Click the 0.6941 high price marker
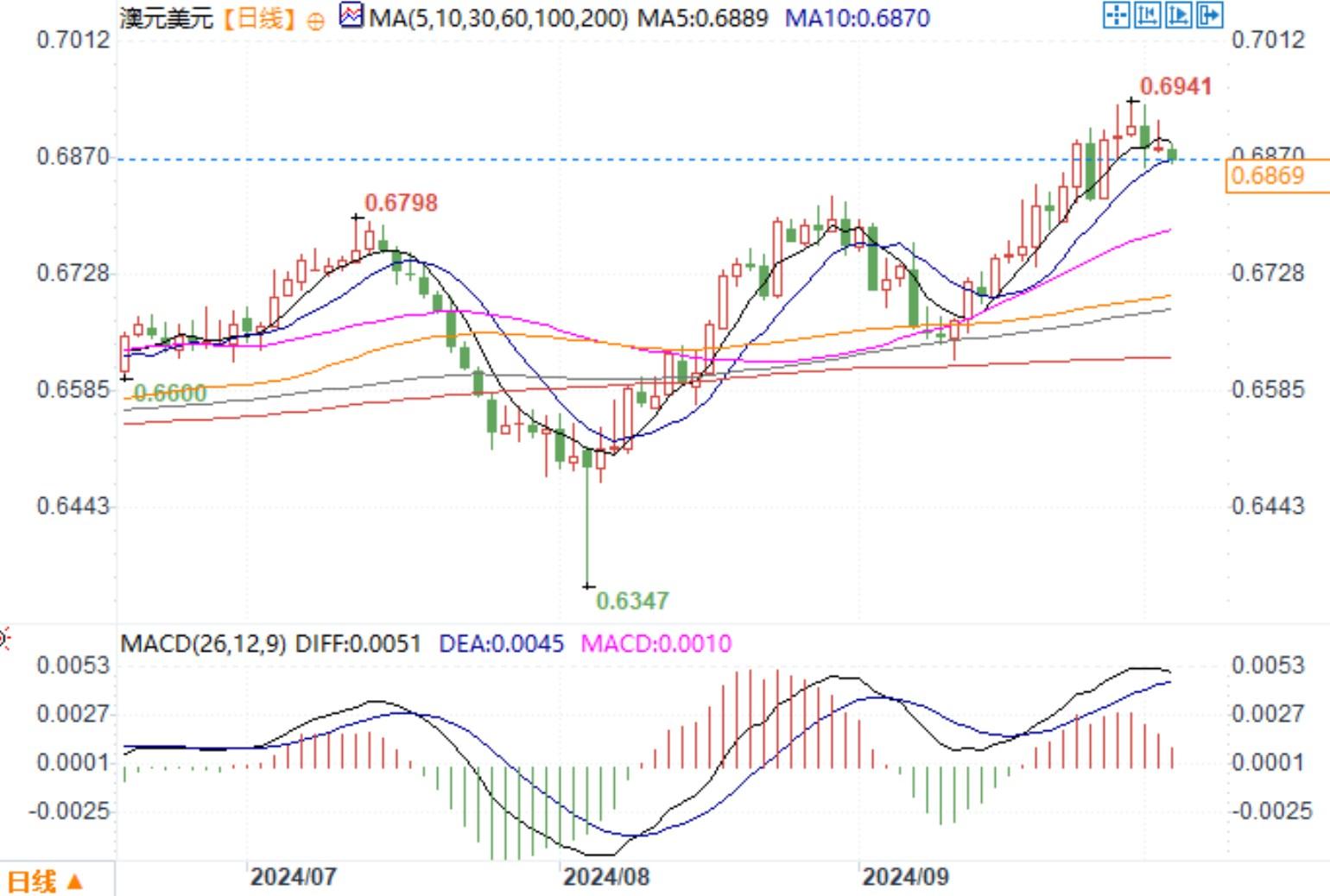 point(1175,86)
